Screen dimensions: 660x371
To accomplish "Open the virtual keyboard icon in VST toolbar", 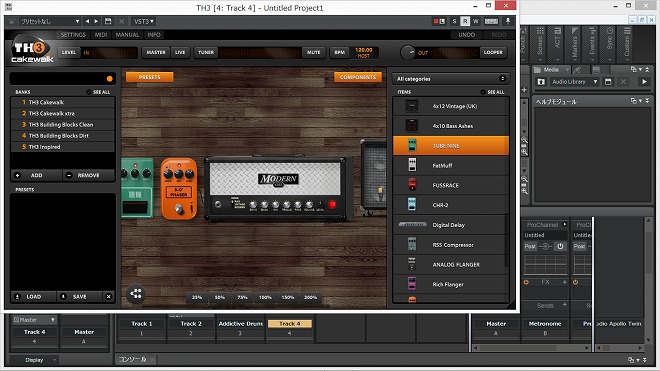I will 491,21.
